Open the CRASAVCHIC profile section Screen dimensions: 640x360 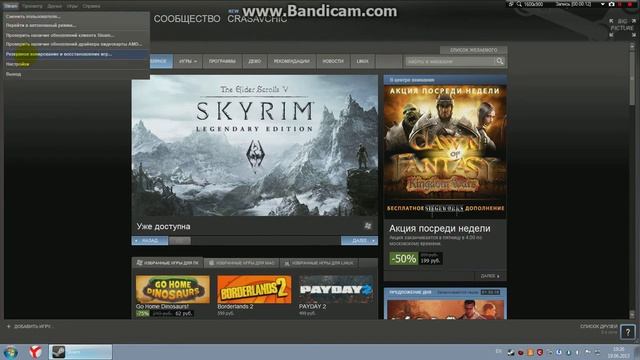click(x=257, y=19)
